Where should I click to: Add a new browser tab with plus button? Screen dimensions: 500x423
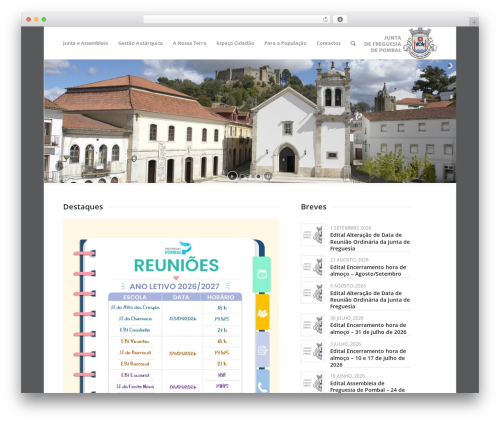coord(474,22)
